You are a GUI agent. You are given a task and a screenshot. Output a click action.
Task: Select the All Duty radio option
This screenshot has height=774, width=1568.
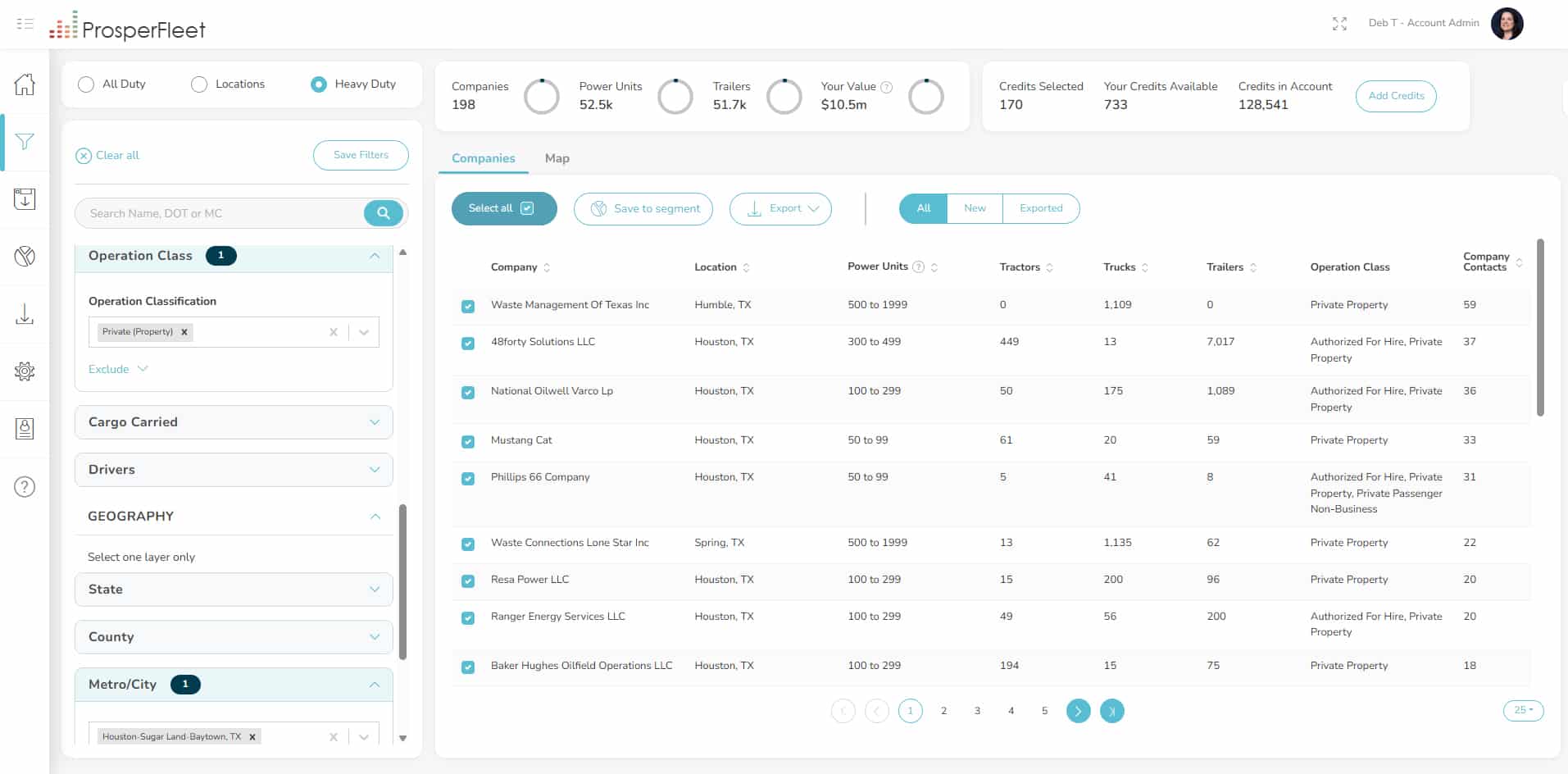click(x=85, y=84)
